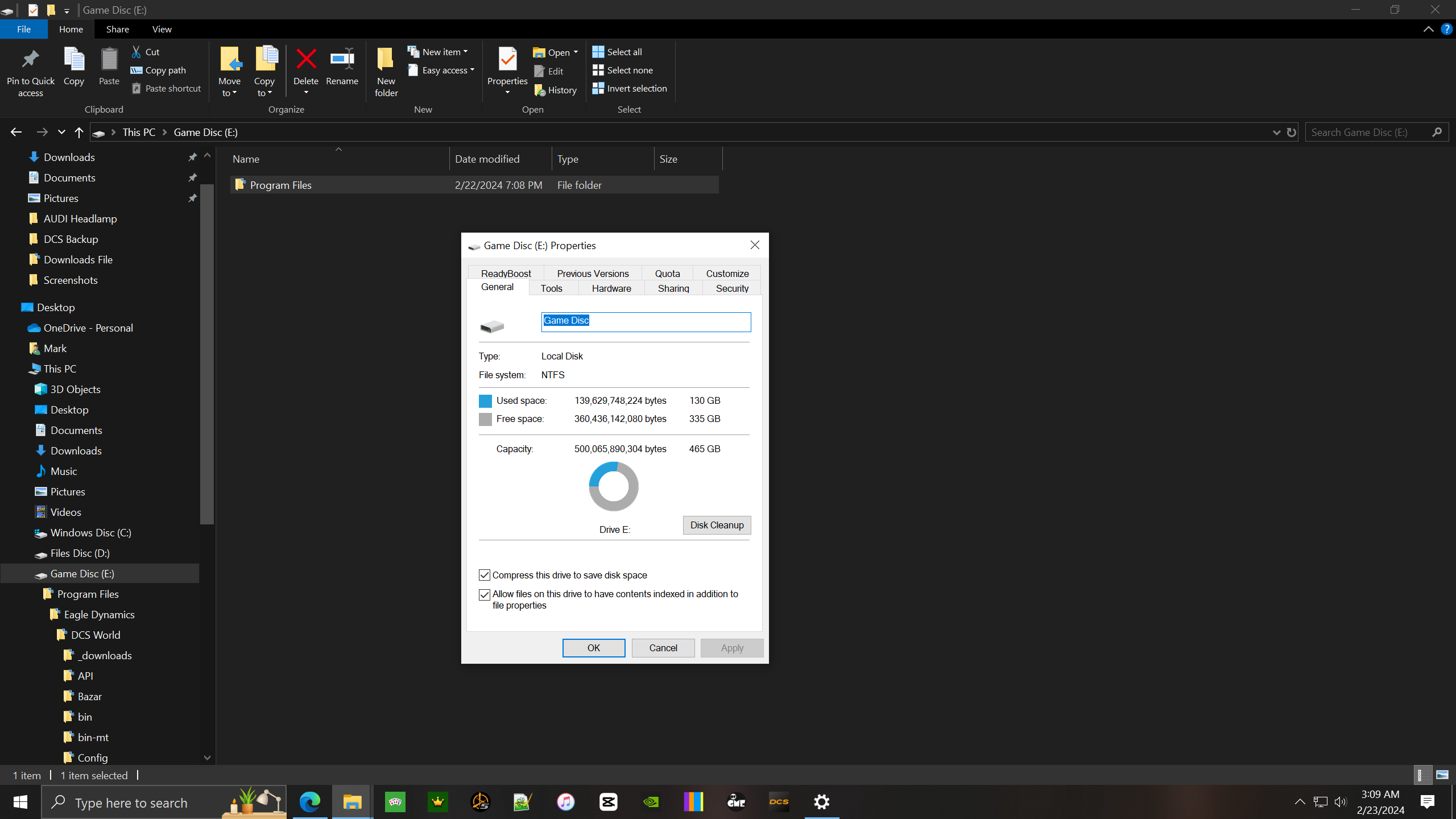Refresh the Game Disc folder view
This screenshot has width=1456, height=819.
1292,132
